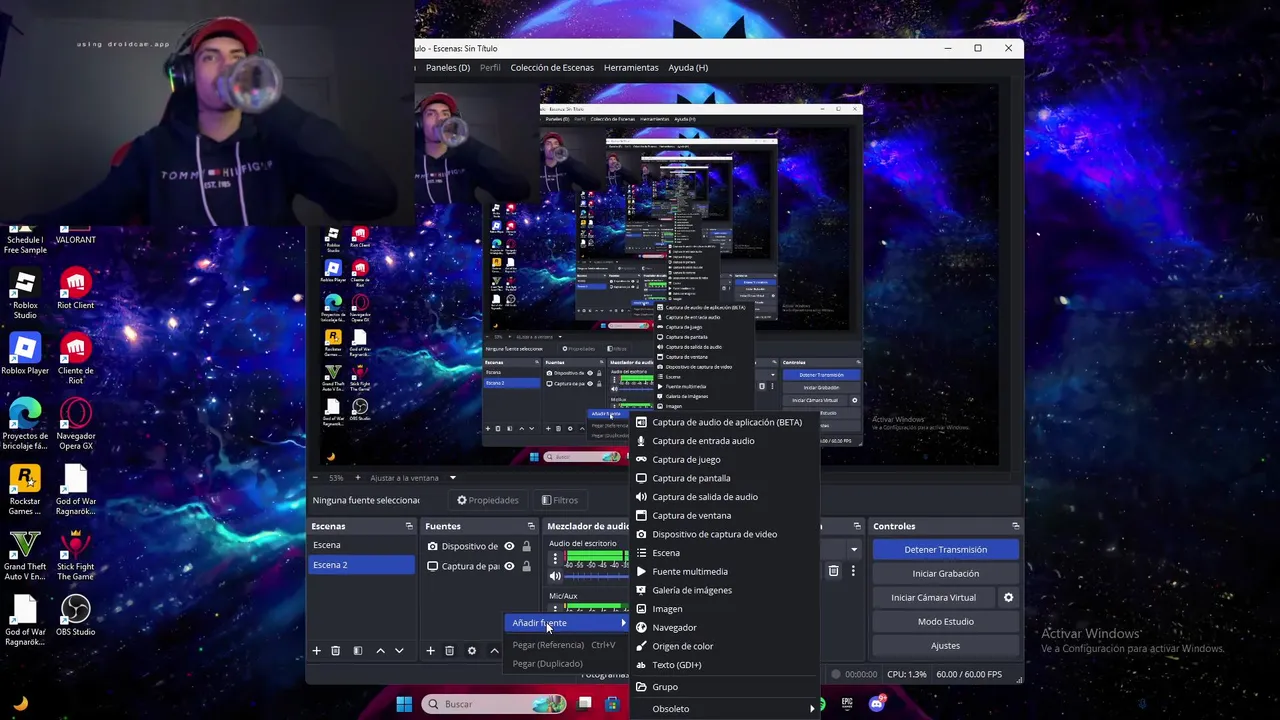Open source properties gear in the Fuentes toolbar
The image size is (1280, 720).
pyautogui.click(x=472, y=651)
